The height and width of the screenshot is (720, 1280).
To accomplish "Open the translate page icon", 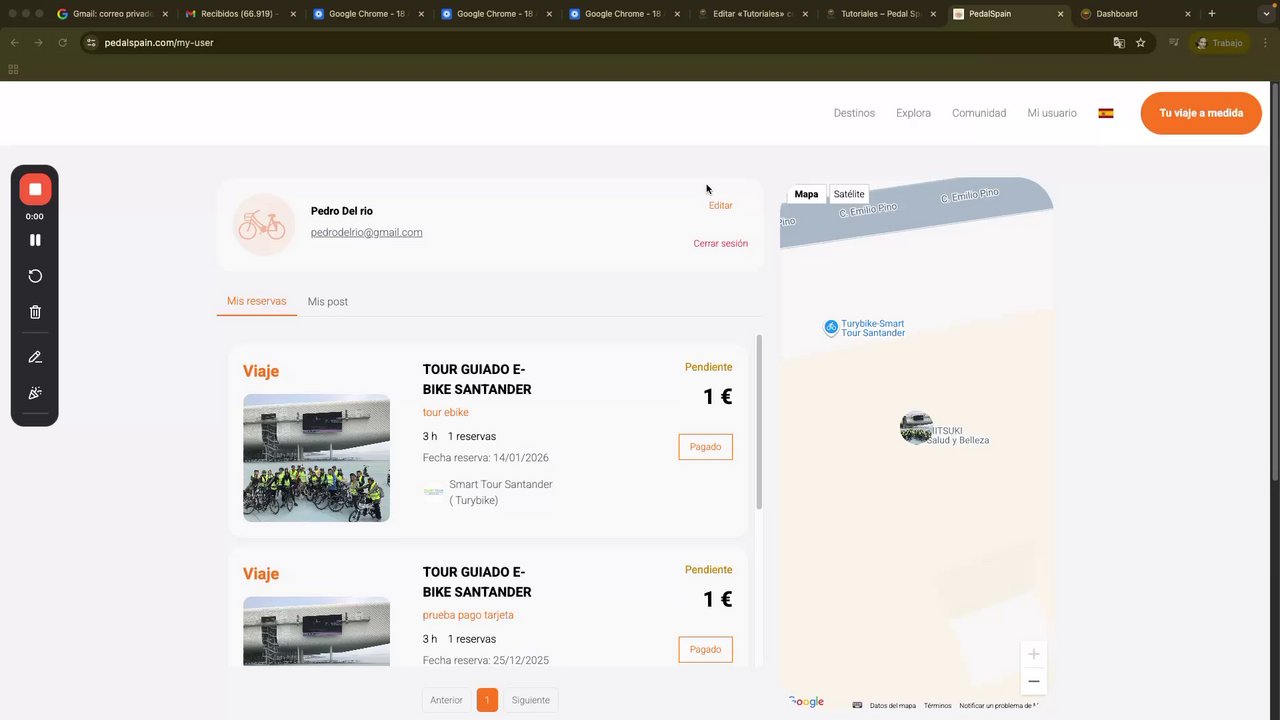I will pos(1119,43).
